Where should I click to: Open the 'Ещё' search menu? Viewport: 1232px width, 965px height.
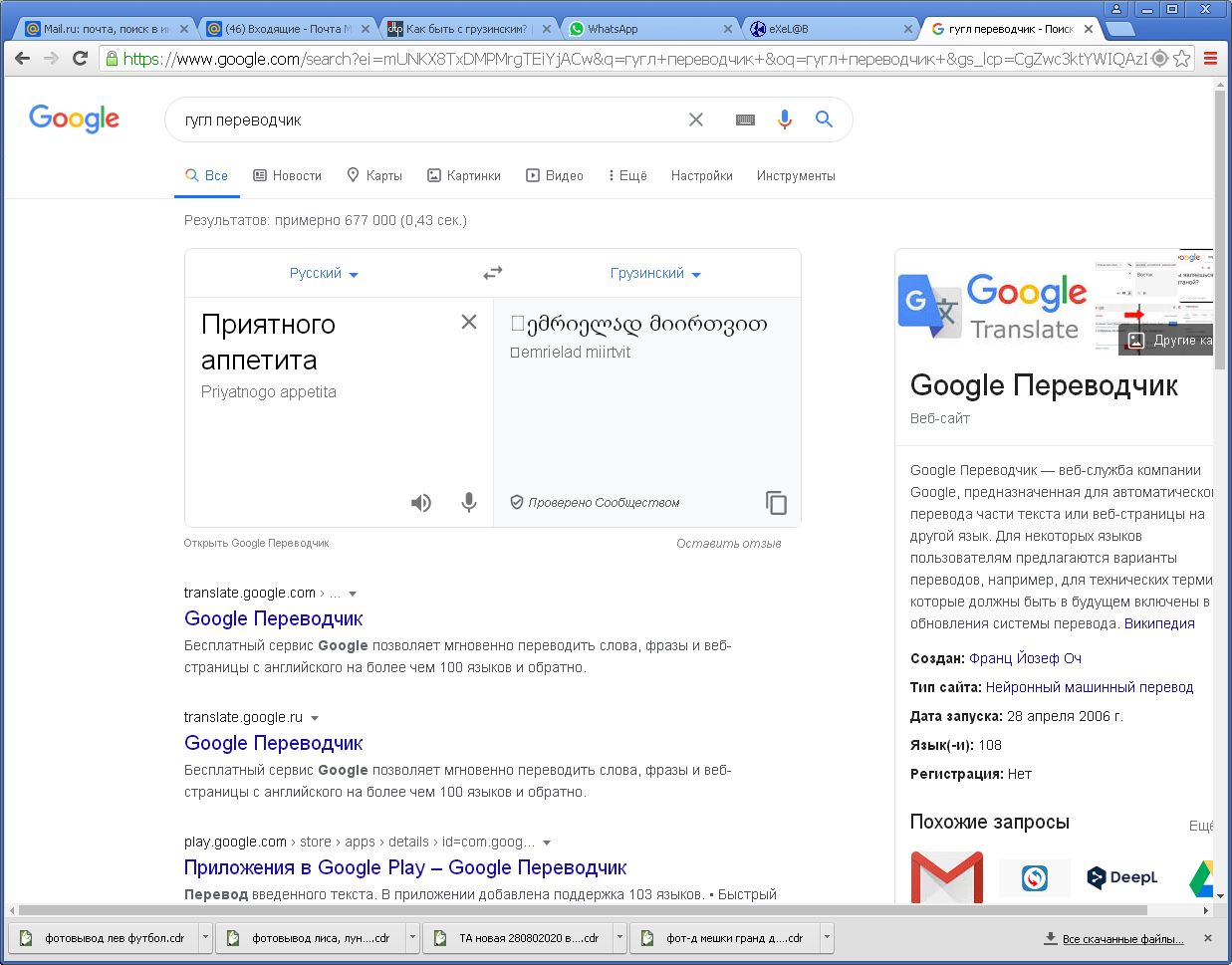(627, 175)
